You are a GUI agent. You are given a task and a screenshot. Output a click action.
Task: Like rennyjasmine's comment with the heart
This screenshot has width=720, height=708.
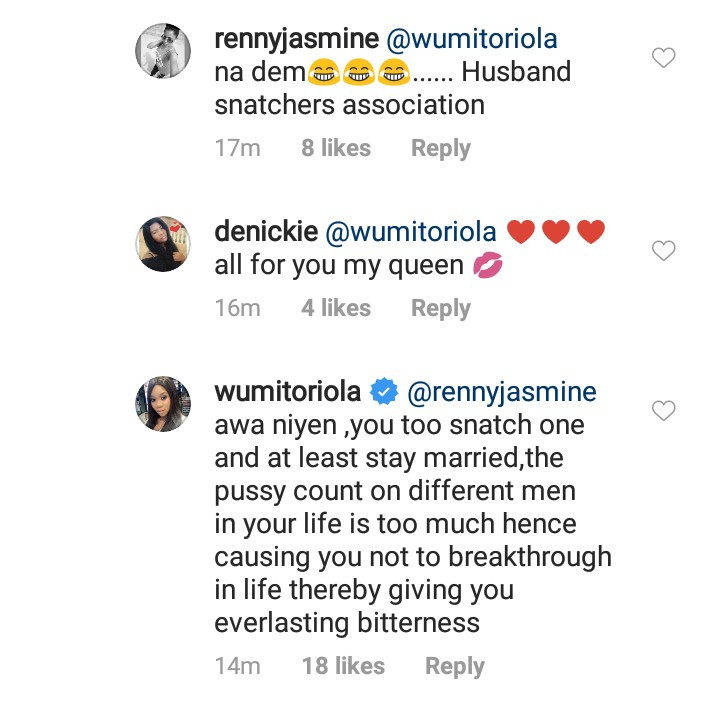(663, 58)
